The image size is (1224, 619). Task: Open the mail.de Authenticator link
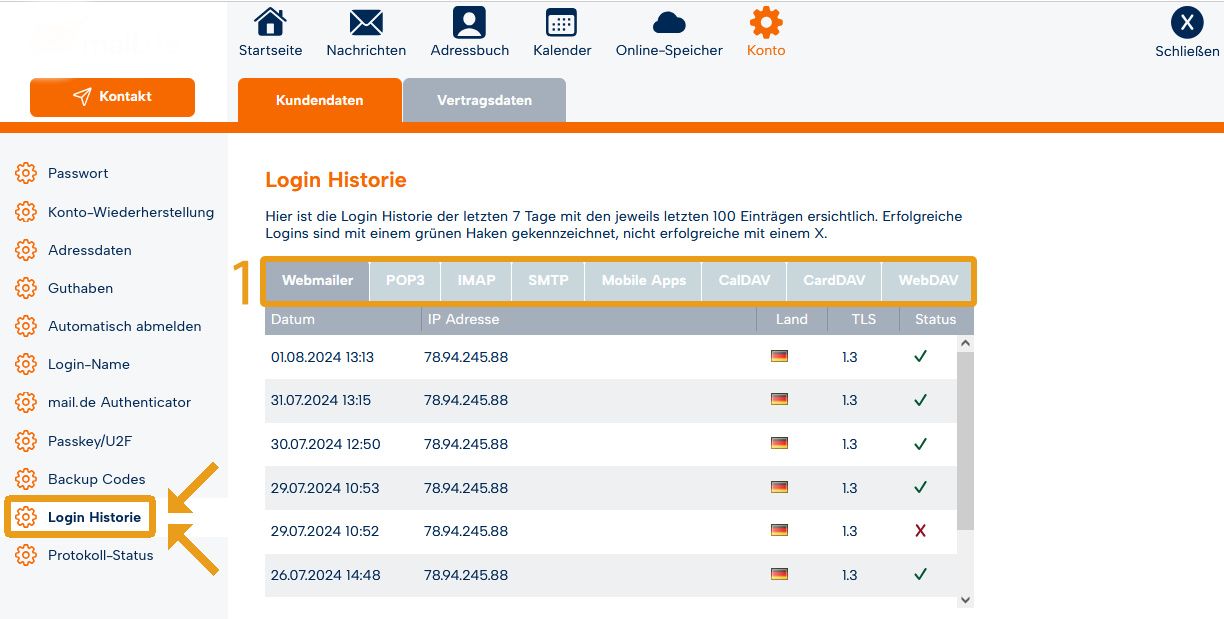pyautogui.click(x=119, y=402)
